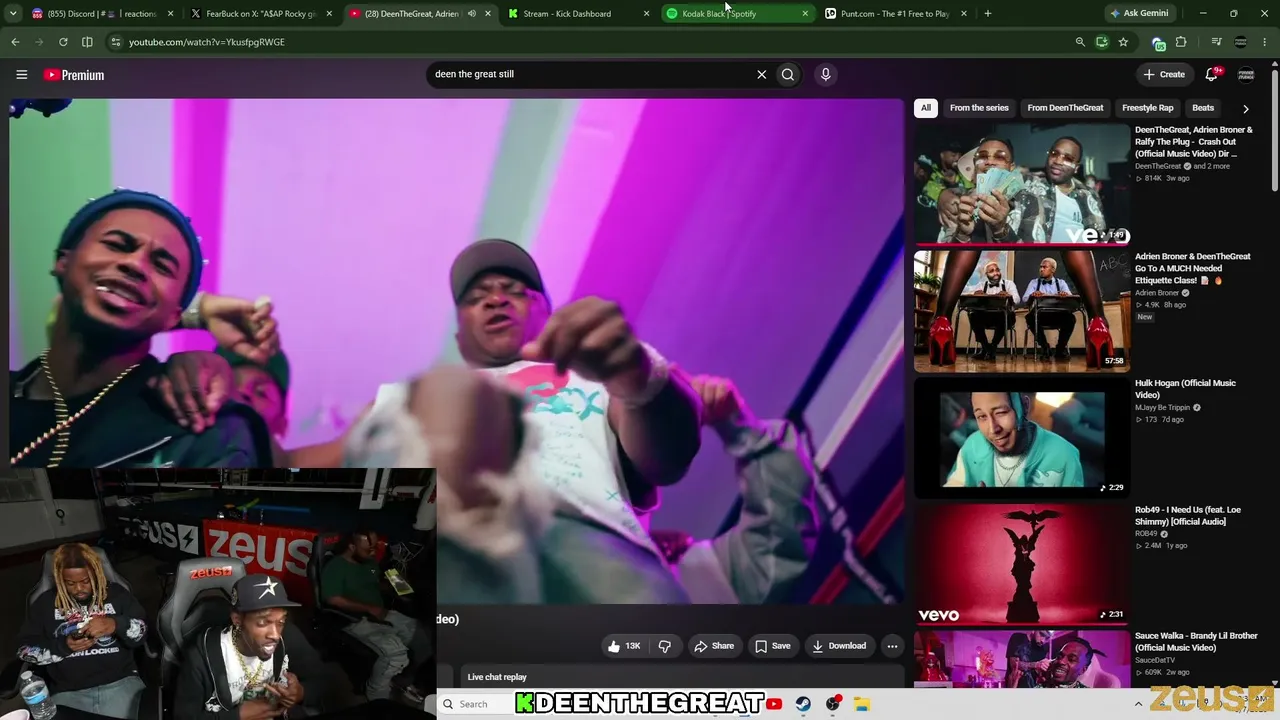1280x720 pixels.
Task: Click the YouTube search input field
Action: point(590,74)
